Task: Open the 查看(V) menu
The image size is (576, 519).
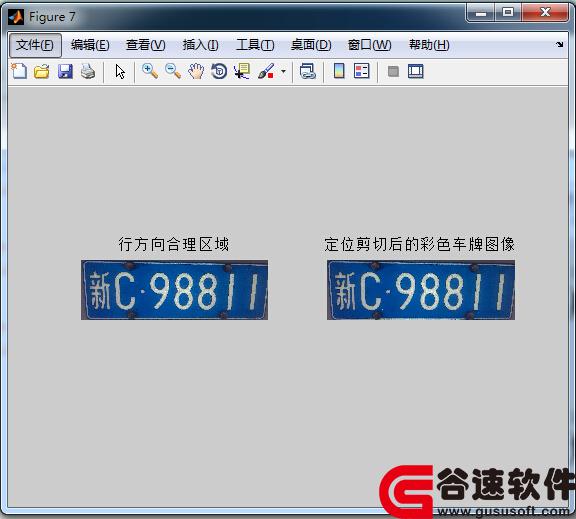Action: tap(145, 45)
